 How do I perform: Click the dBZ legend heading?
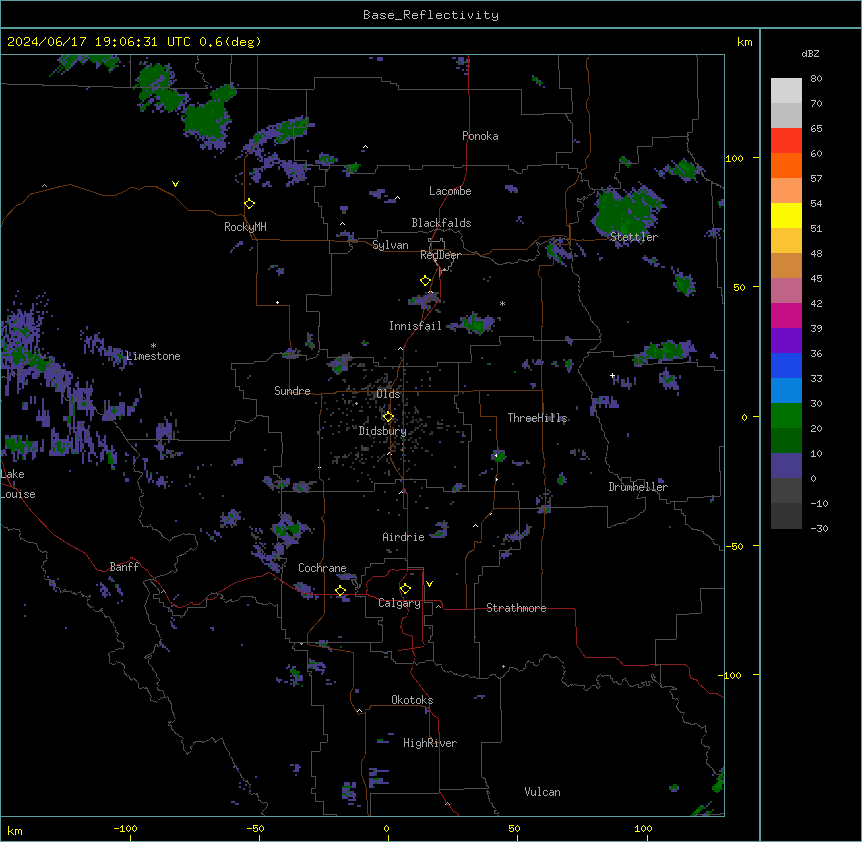(810, 54)
